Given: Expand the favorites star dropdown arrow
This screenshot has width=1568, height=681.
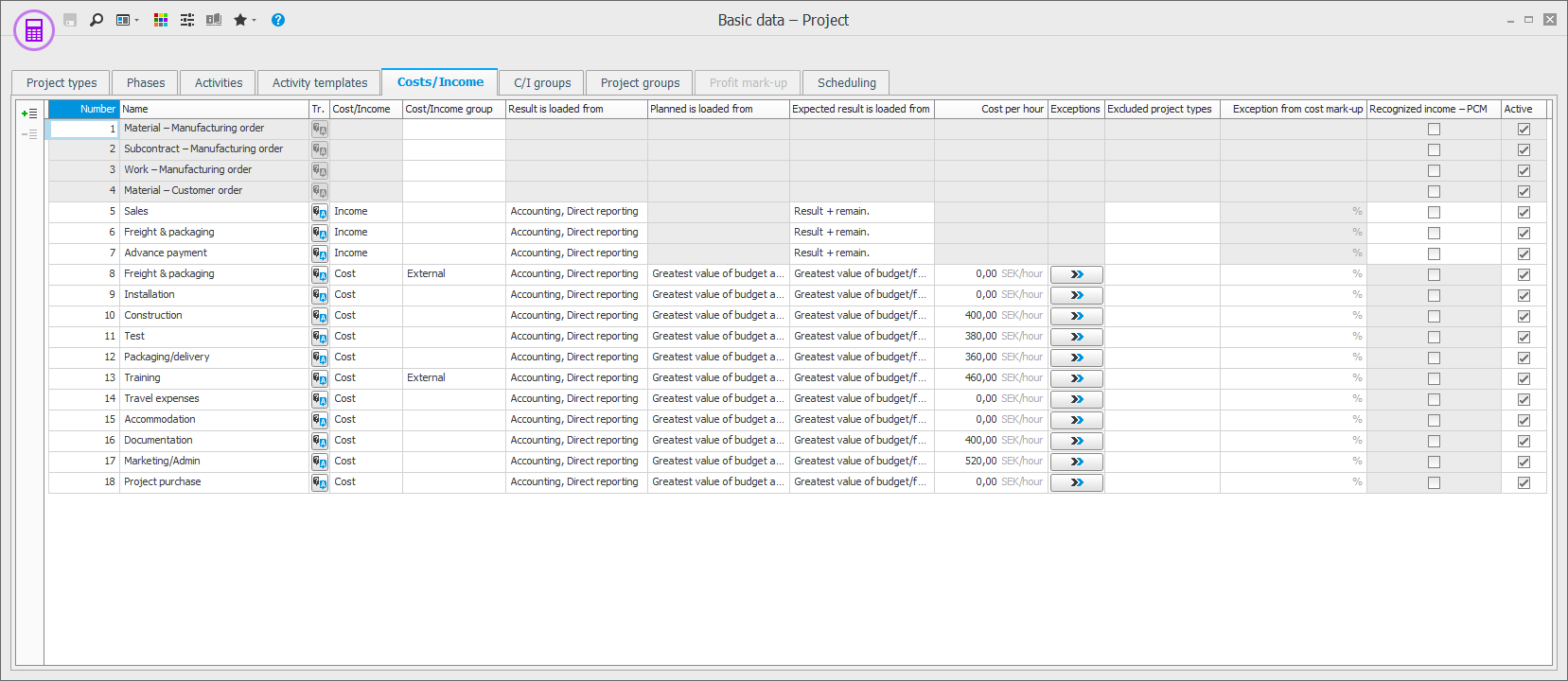Looking at the screenshot, I should coord(254,21).
